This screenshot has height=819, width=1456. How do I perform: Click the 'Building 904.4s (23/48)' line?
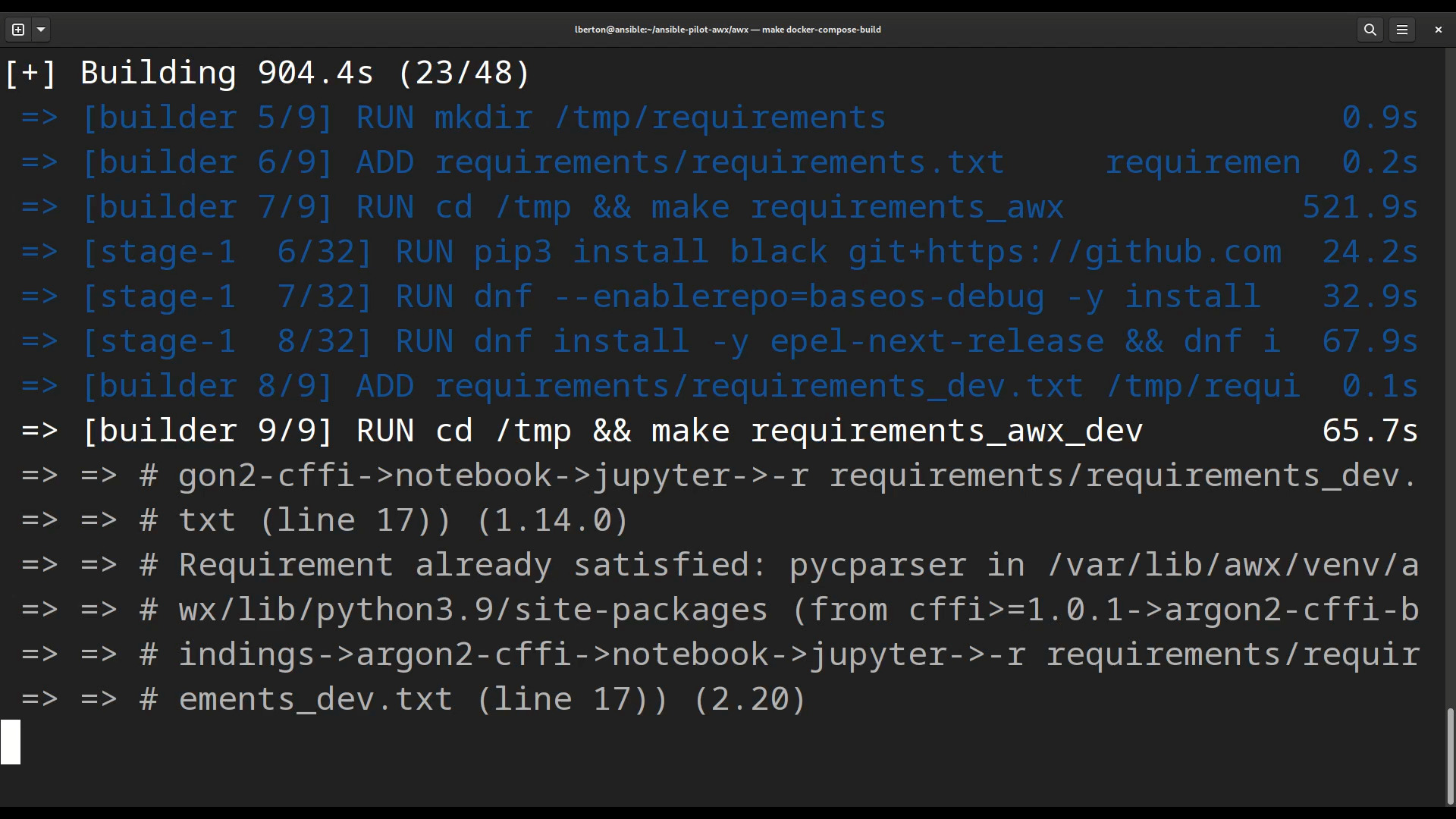[267, 73]
